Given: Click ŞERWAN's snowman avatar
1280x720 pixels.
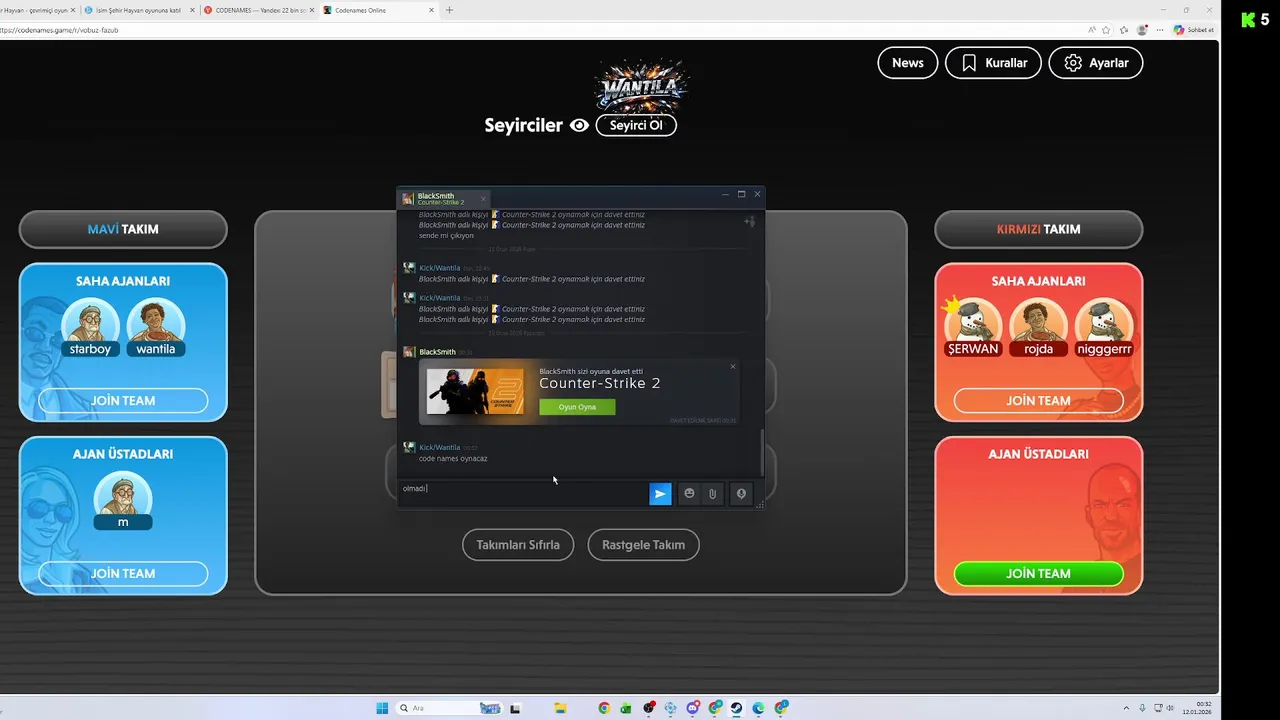Looking at the screenshot, I should tap(973, 324).
